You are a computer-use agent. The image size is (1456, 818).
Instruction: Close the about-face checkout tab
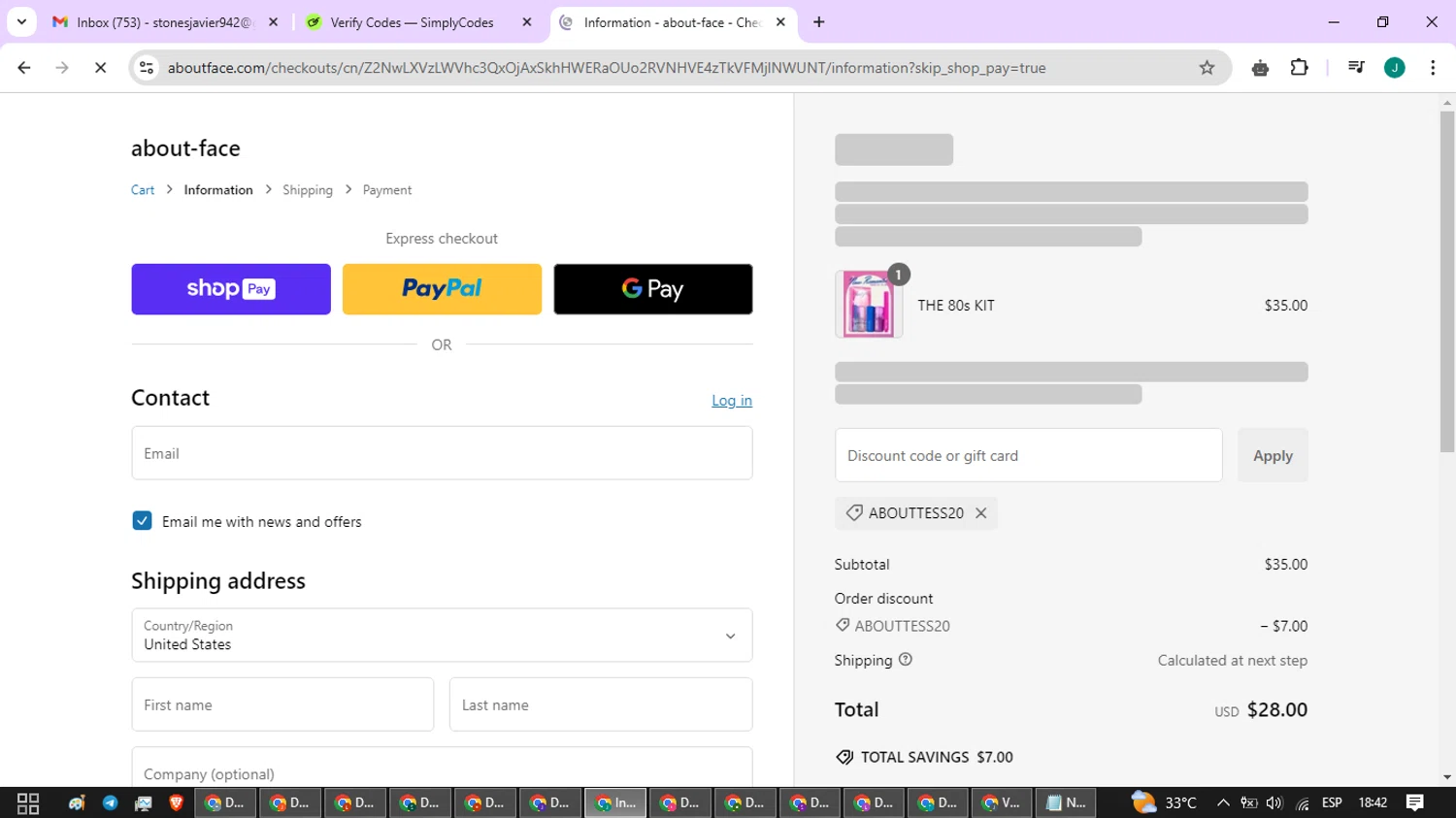pyautogui.click(x=780, y=22)
